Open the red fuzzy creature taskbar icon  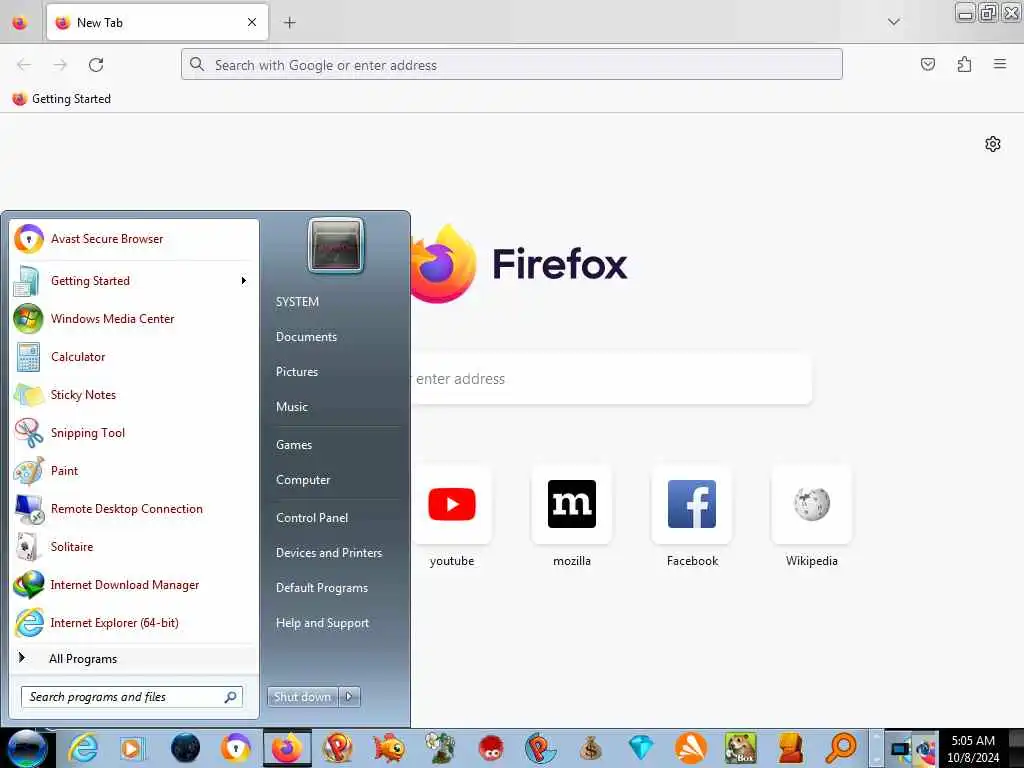[x=490, y=748]
